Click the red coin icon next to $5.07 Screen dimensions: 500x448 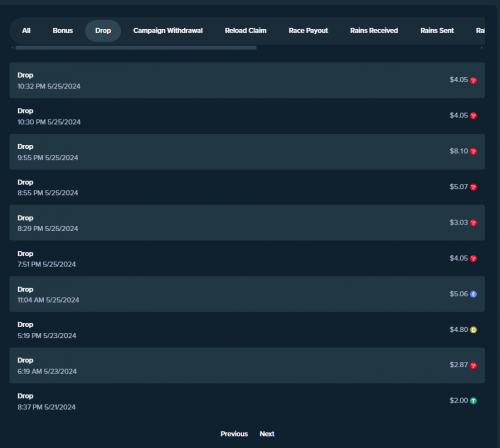(473, 187)
